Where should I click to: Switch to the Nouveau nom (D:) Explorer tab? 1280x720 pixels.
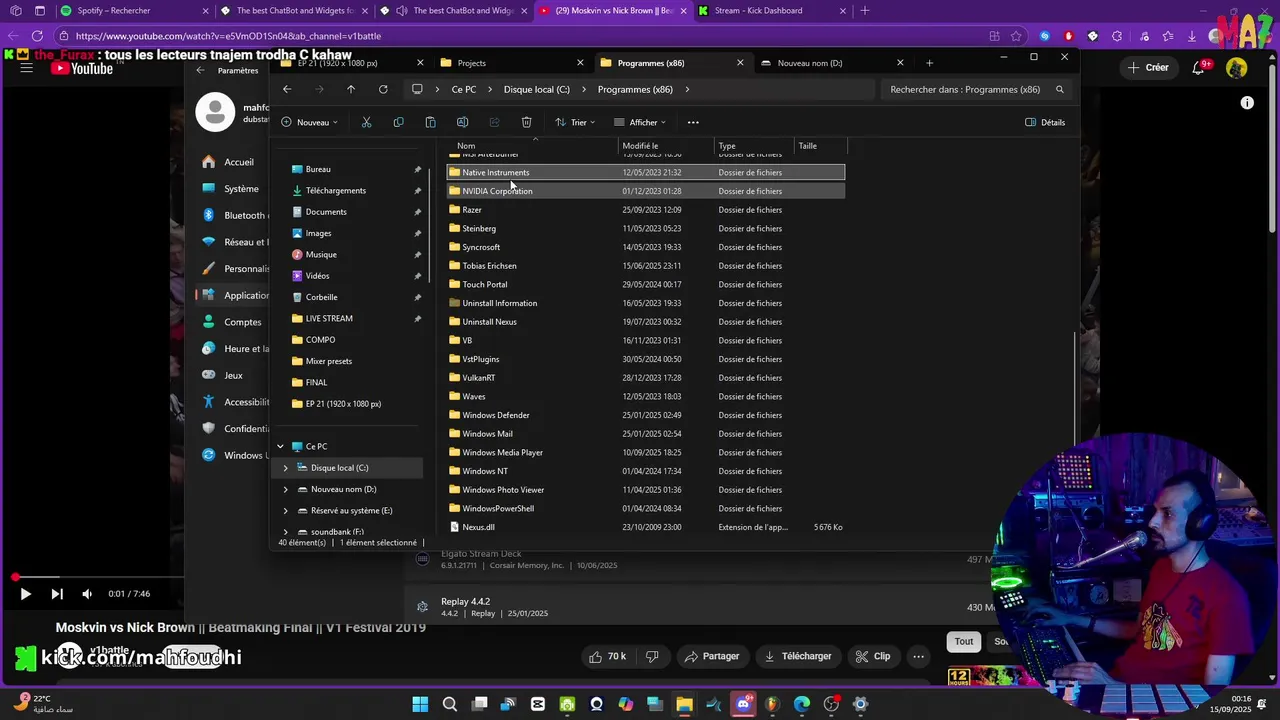[830, 63]
